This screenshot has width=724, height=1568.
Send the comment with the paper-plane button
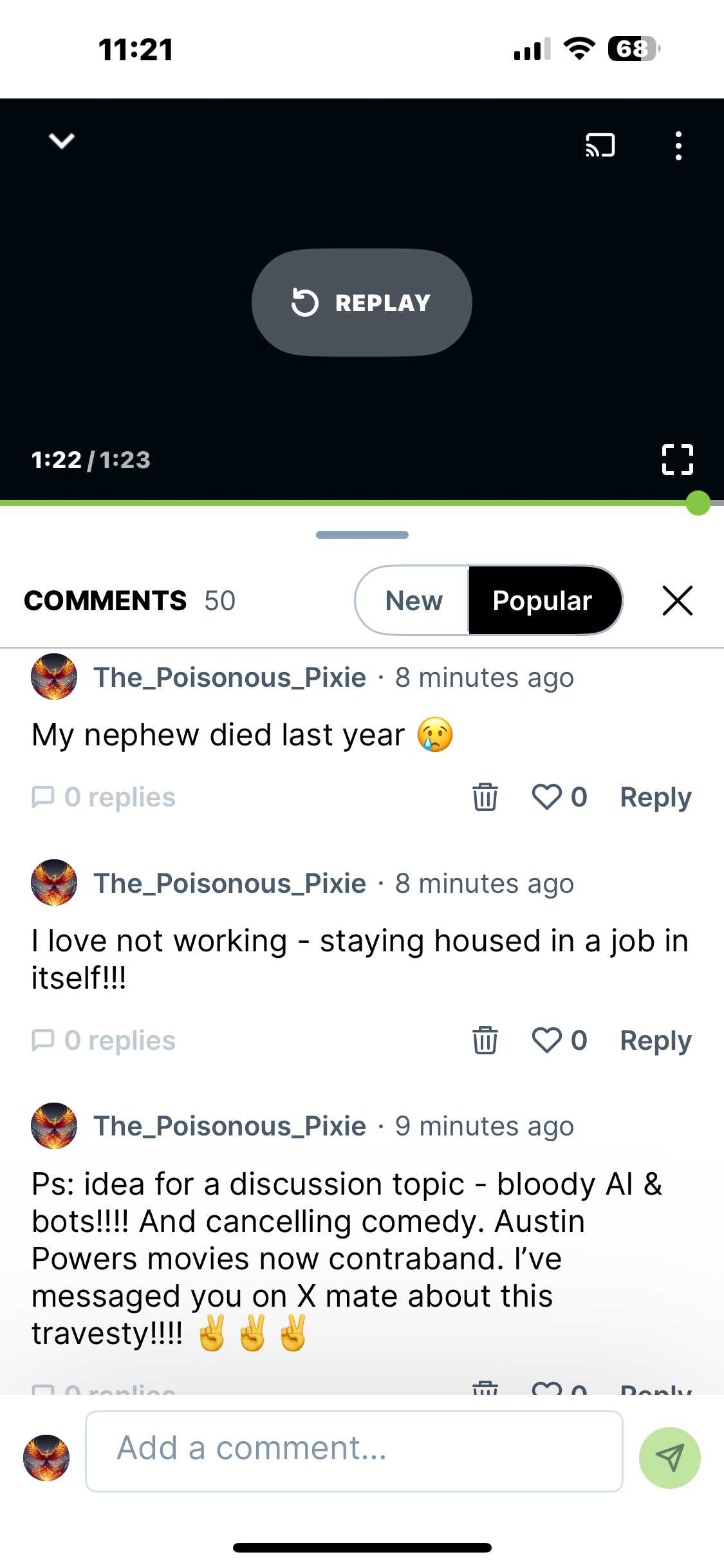pos(669,1457)
